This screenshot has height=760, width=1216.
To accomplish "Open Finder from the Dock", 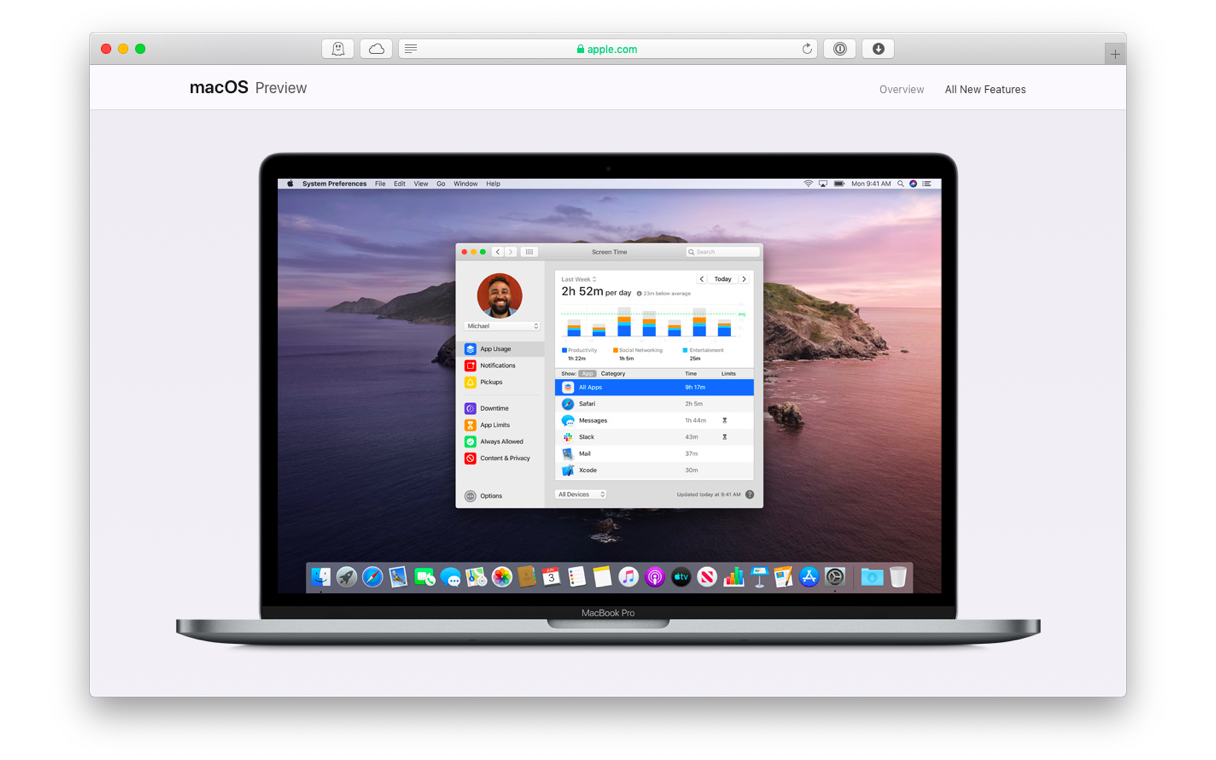I will [x=321, y=577].
